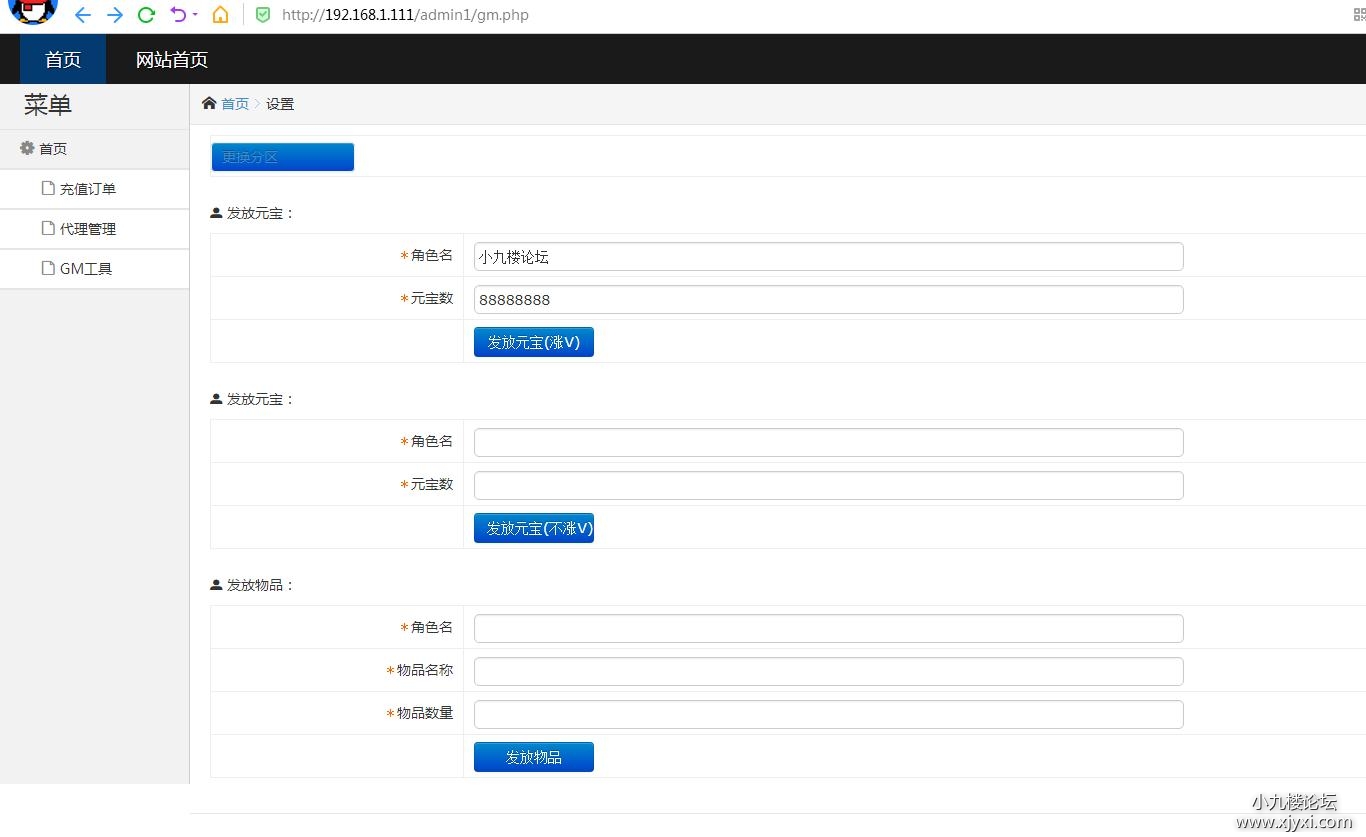Click the home icon in breadcrumb
The width and height of the screenshot is (1366, 837).
tap(209, 103)
